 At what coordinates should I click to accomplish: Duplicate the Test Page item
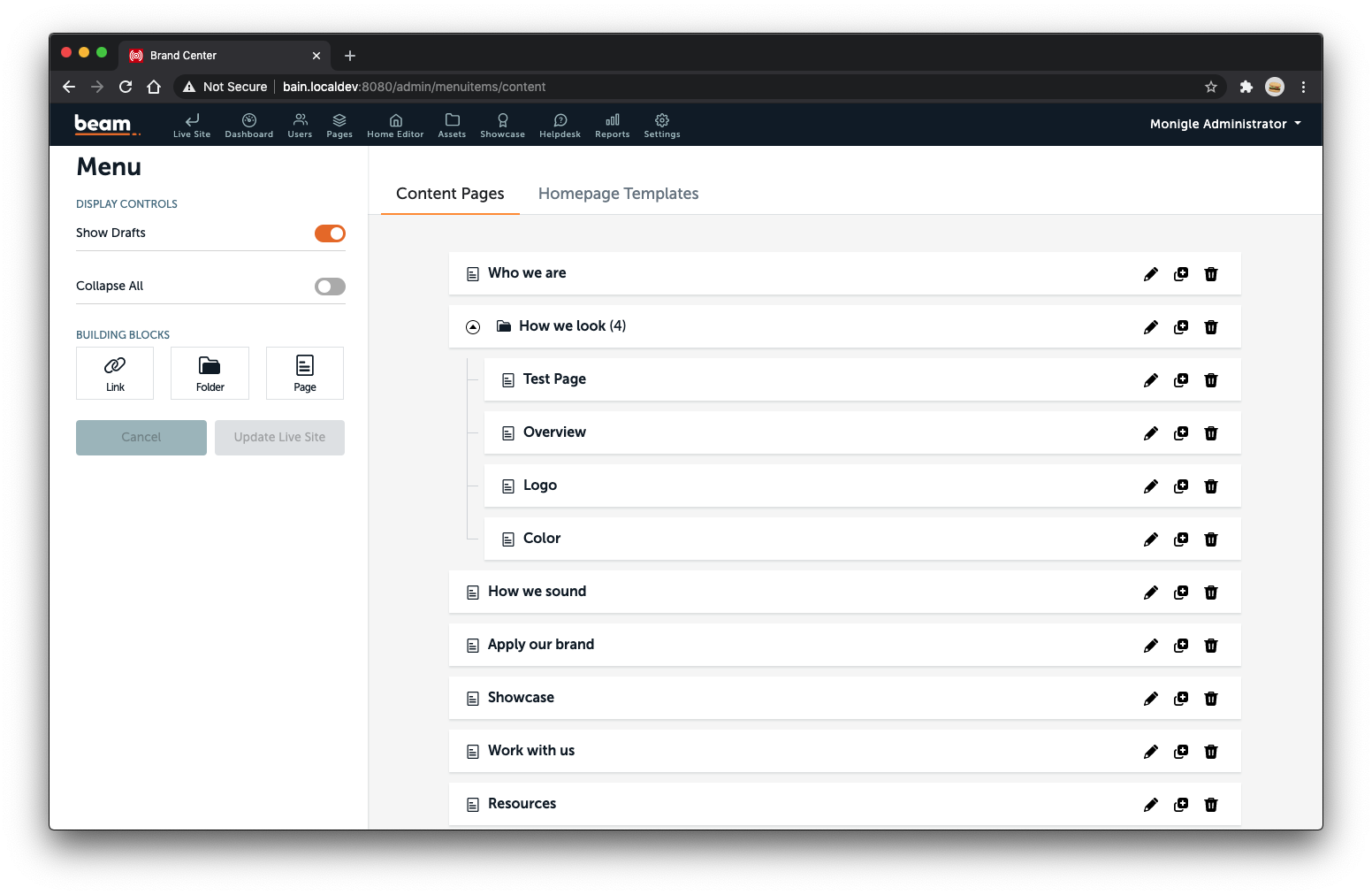1181,380
